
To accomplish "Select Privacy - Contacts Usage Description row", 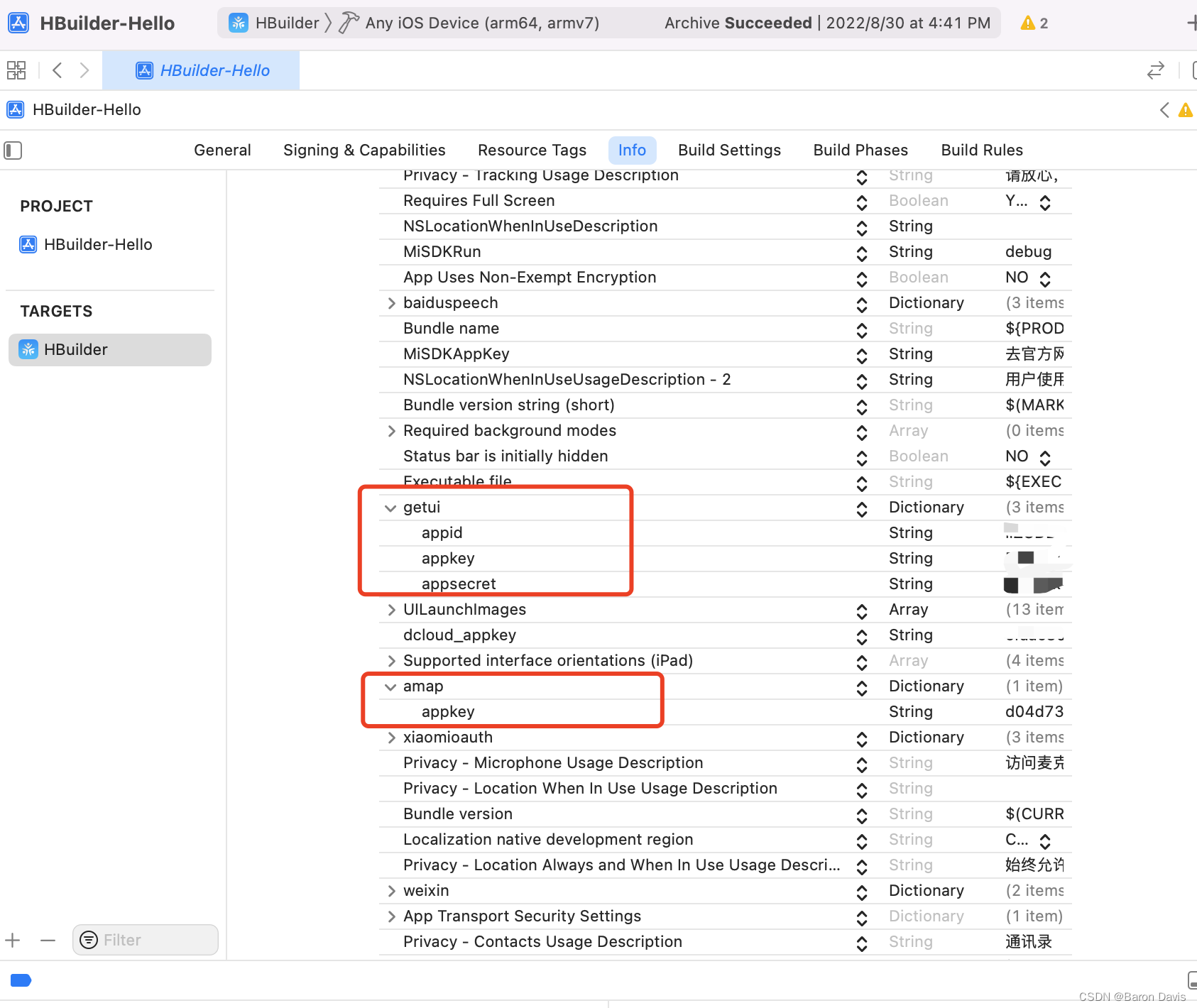I will [x=725, y=942].
